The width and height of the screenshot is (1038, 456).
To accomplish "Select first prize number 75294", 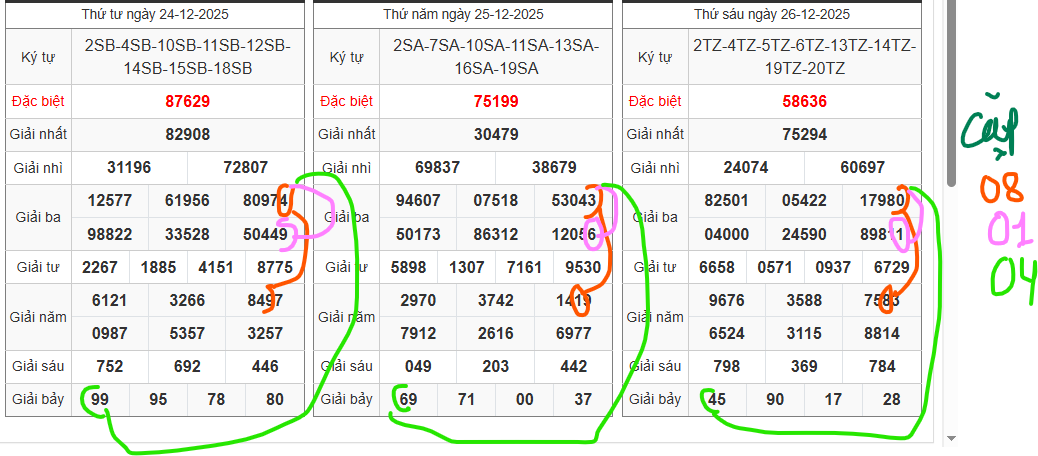I will (x=804, y=134).
